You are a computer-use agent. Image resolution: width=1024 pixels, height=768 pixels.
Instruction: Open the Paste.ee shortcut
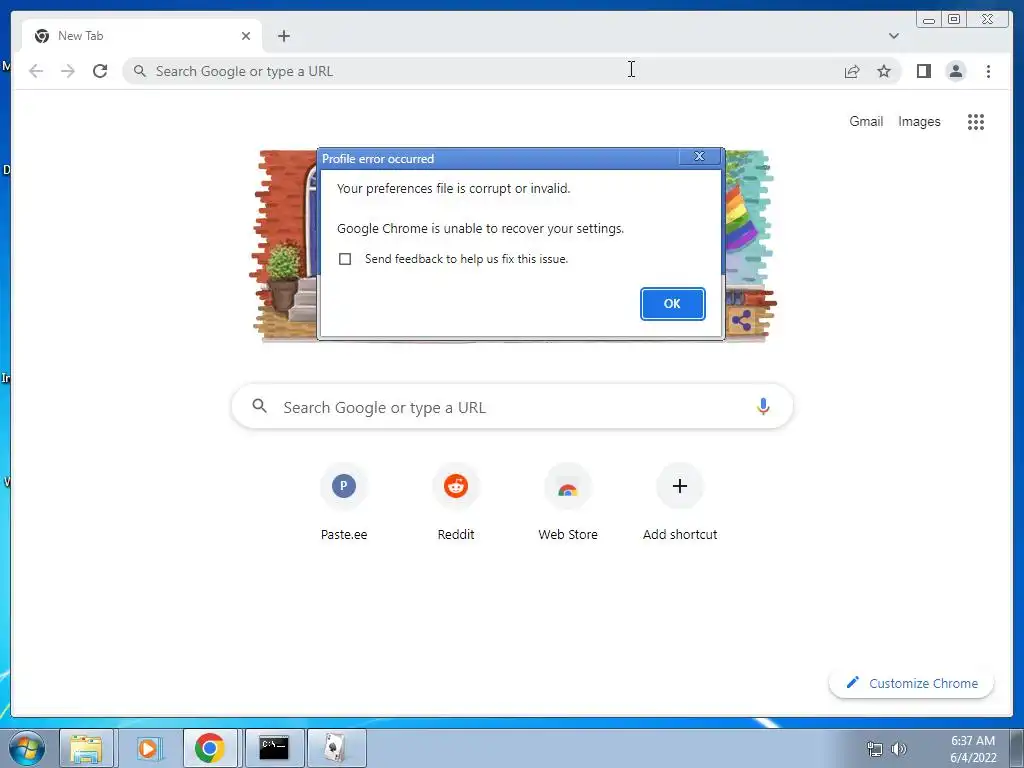[x=344, y=503]
